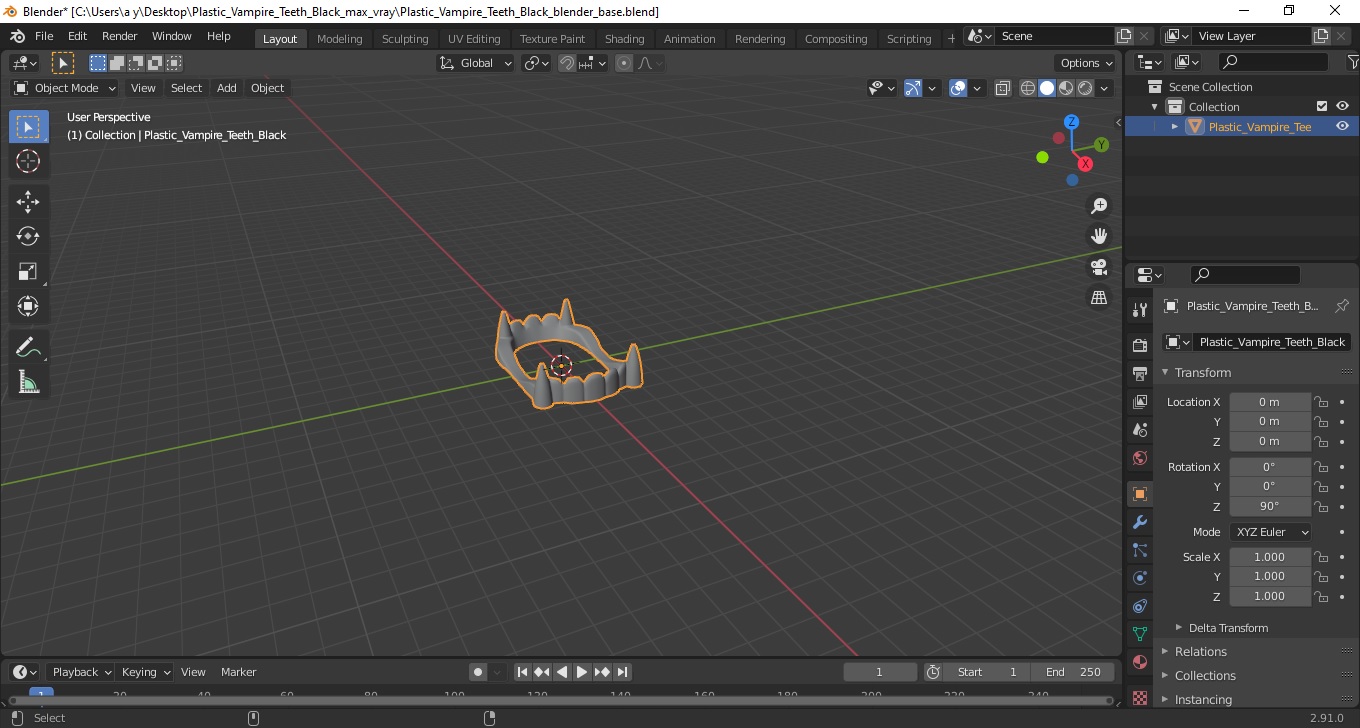Screen dimensions: 1360x728
Task: Open Scene properties tab
Action: pyautogui.click(x=1140, y=429)
